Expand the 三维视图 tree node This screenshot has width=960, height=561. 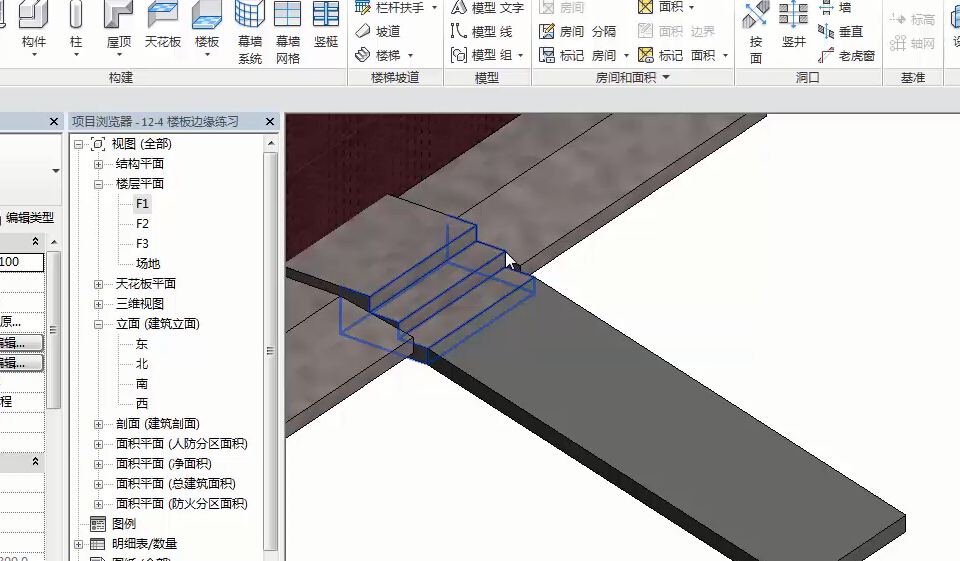coord(98,304)
